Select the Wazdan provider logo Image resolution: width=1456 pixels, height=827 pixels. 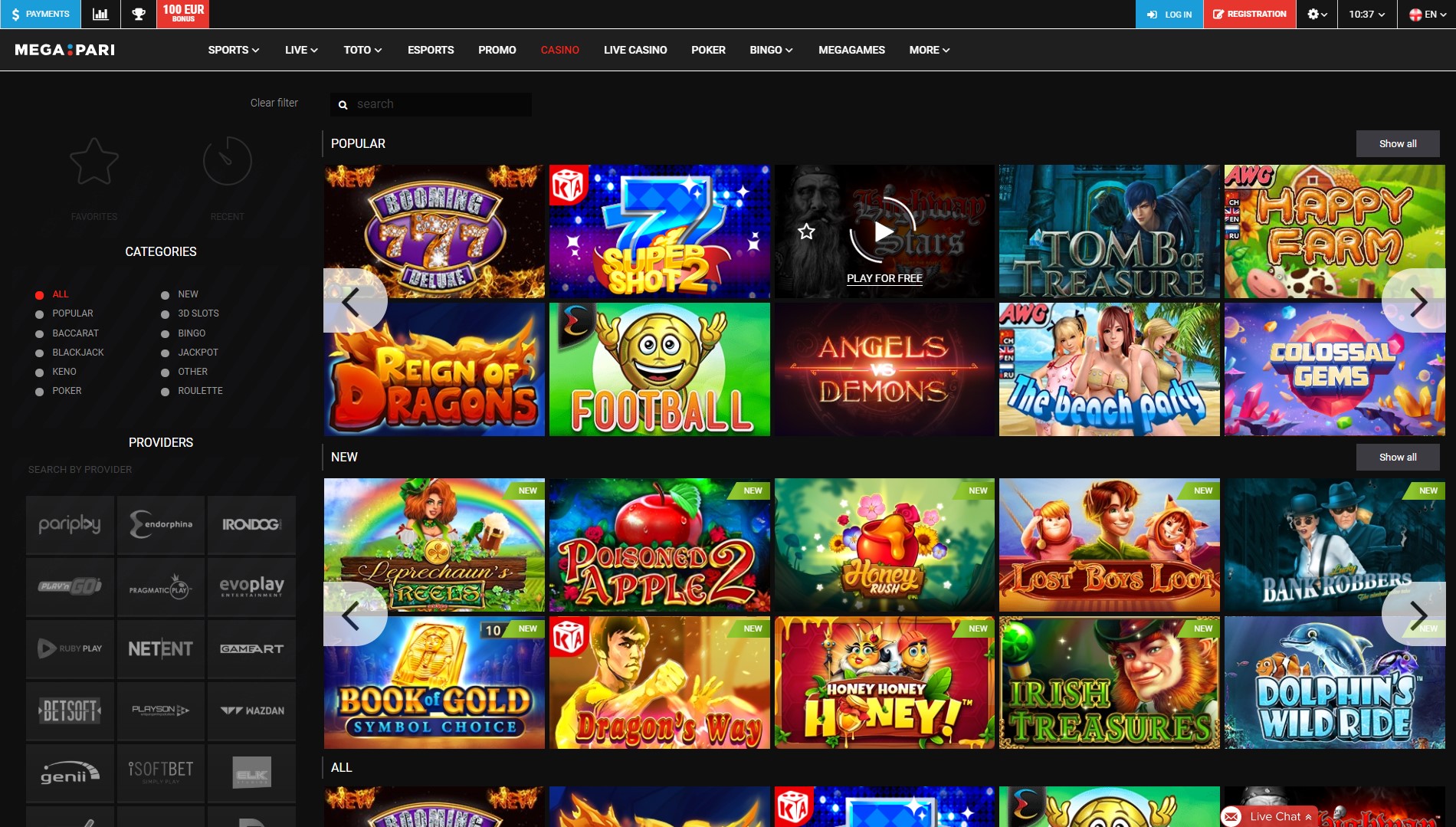pos(251,711)
